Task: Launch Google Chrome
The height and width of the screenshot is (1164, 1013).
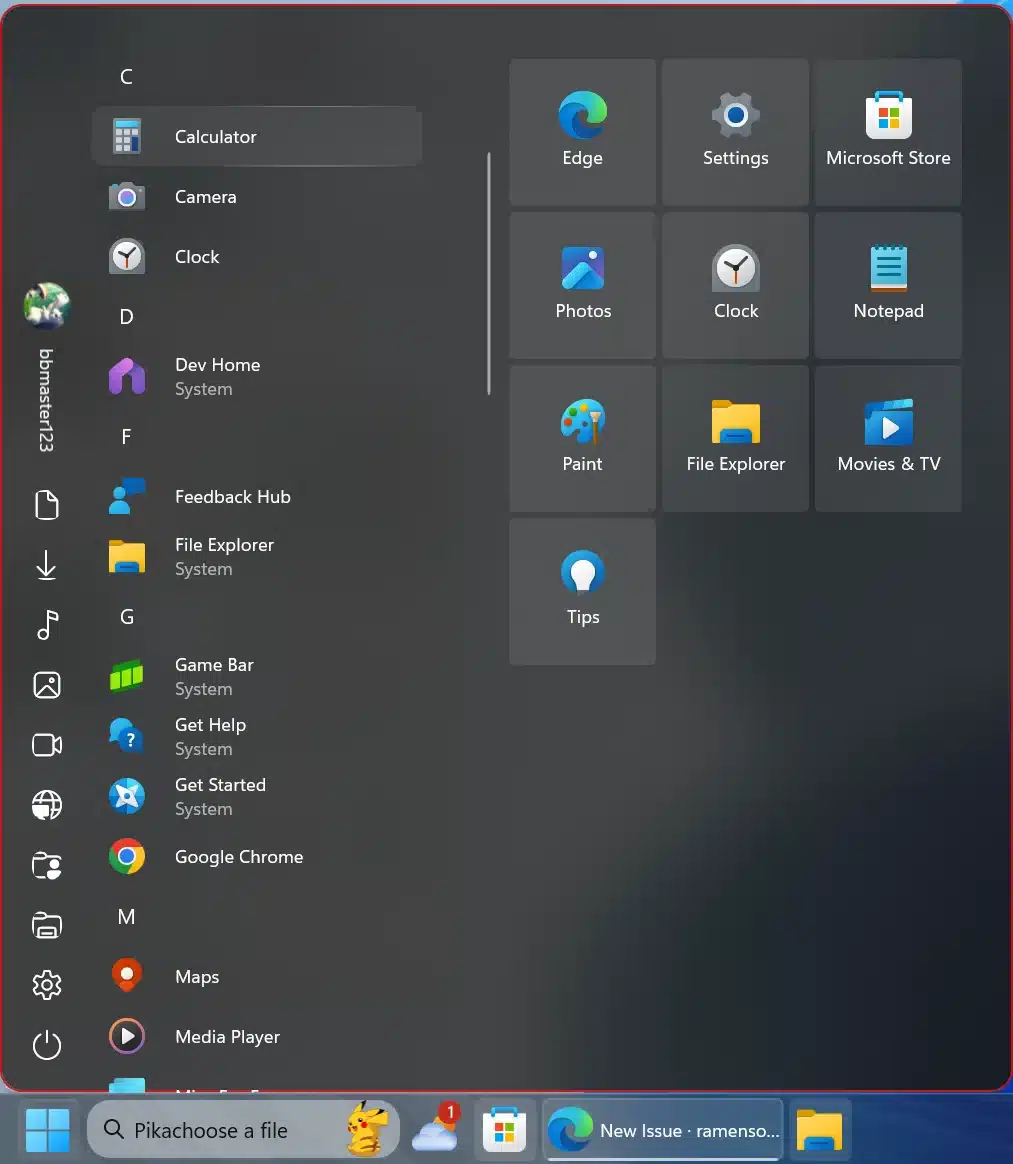Action: [257, 857]
